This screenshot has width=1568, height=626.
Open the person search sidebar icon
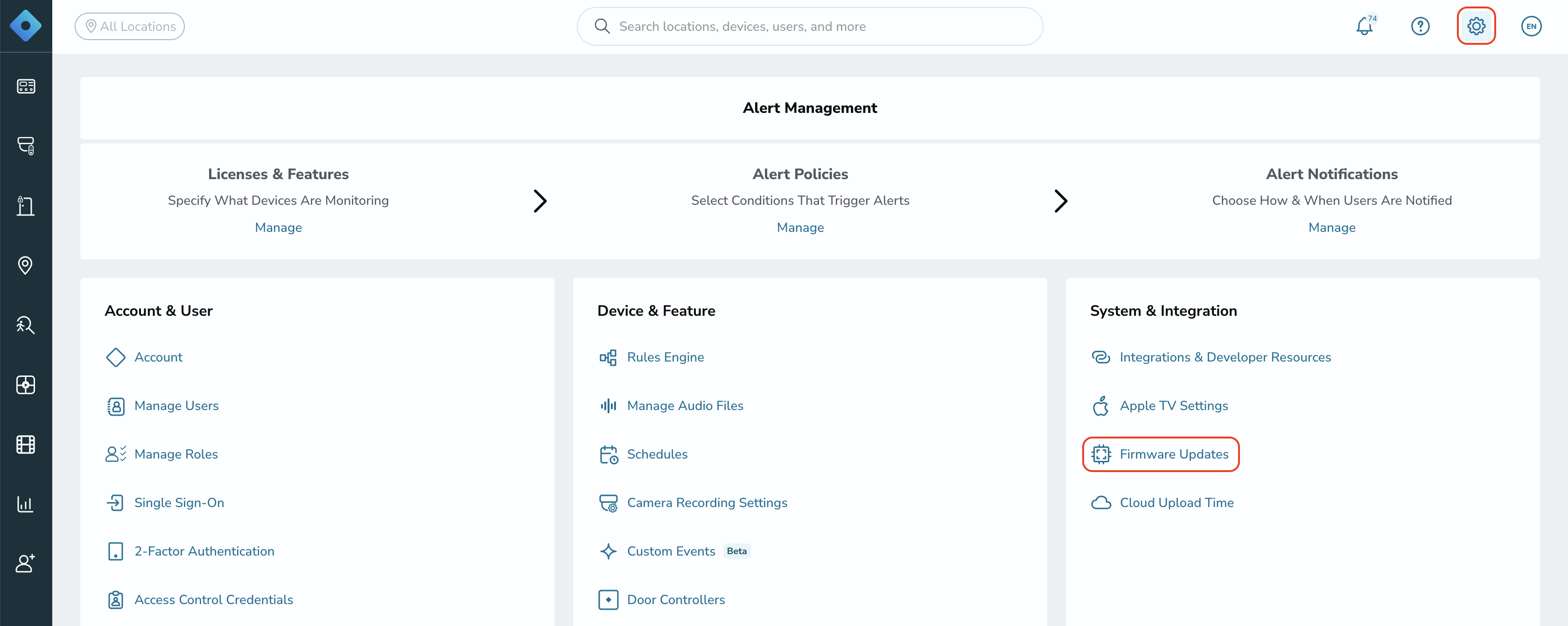pos(26,325)
